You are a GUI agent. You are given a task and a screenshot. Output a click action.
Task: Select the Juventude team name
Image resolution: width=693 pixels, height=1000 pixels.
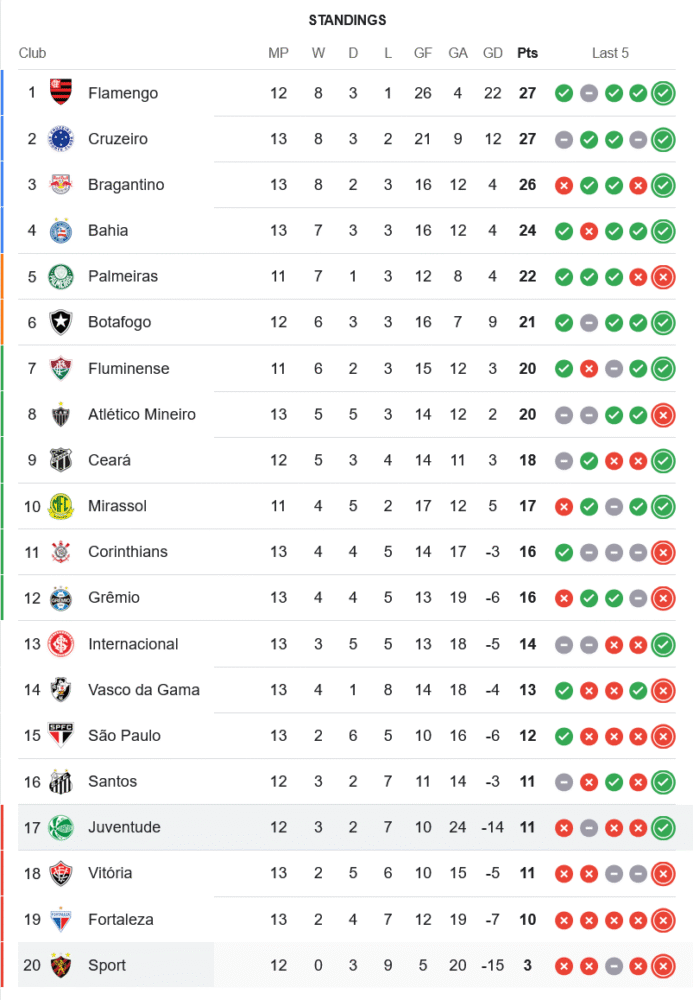pyautogui.click(x=124, y=827)
